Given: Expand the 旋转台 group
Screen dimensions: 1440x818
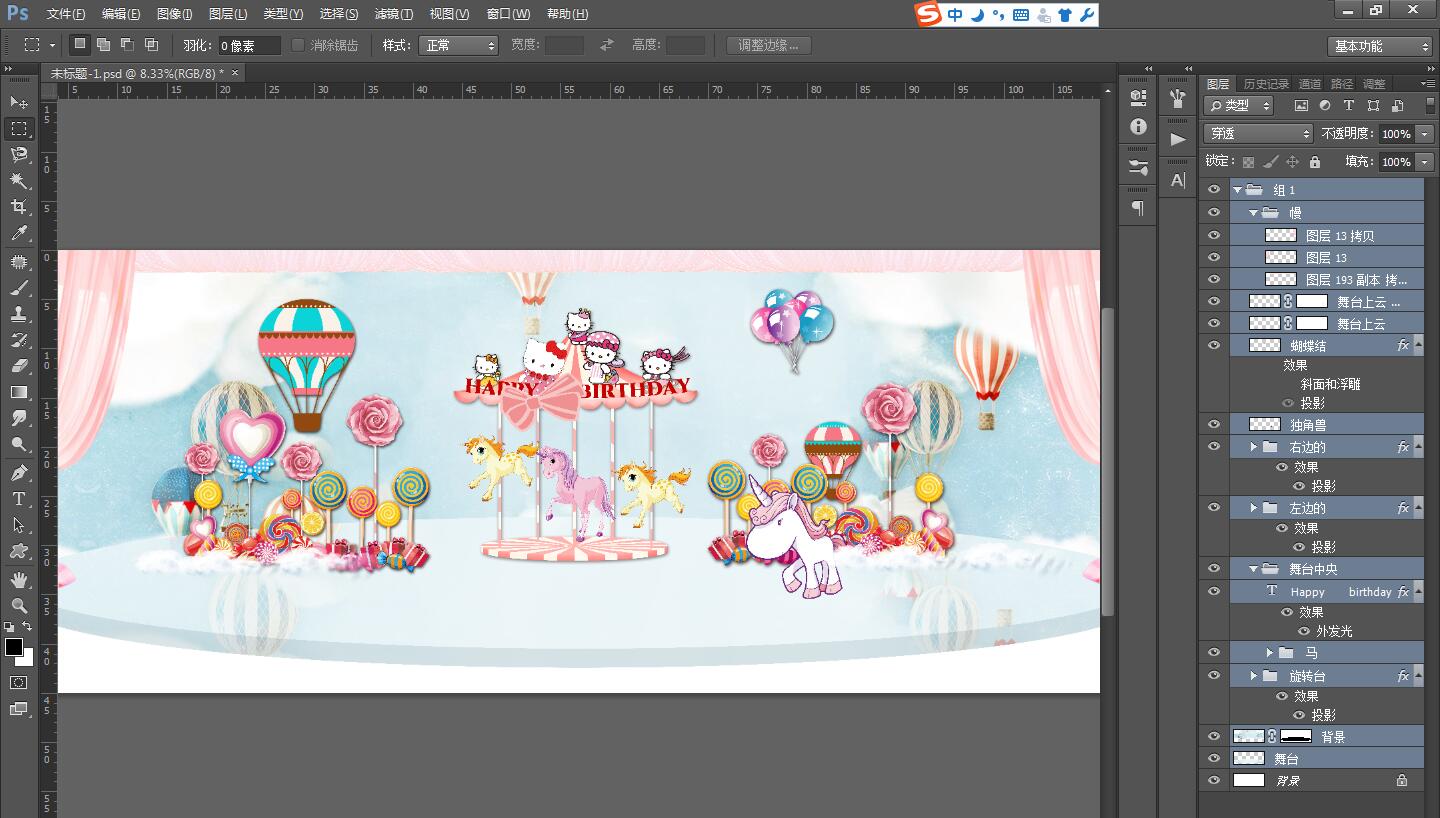Looking at the screenshot, I should click(1253, 676).
